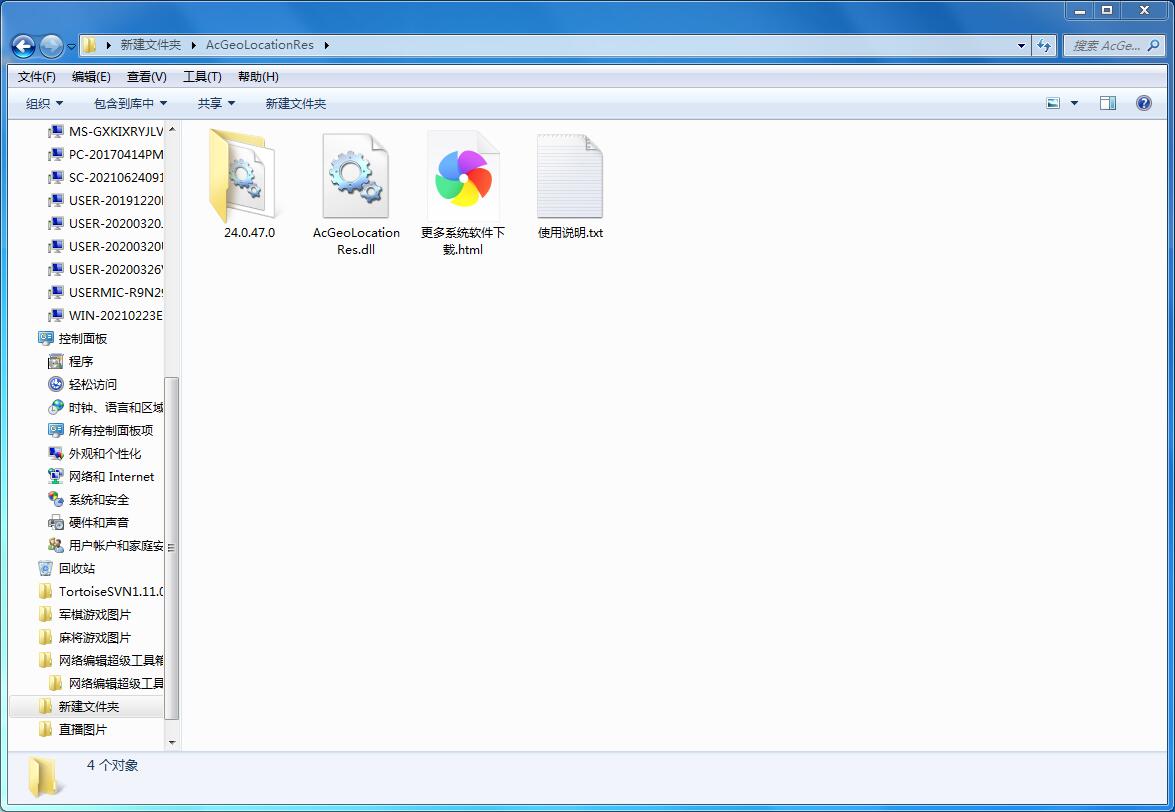
Task: Select computer PC-20170414PM icon in tree
Action: pos(55,155)
